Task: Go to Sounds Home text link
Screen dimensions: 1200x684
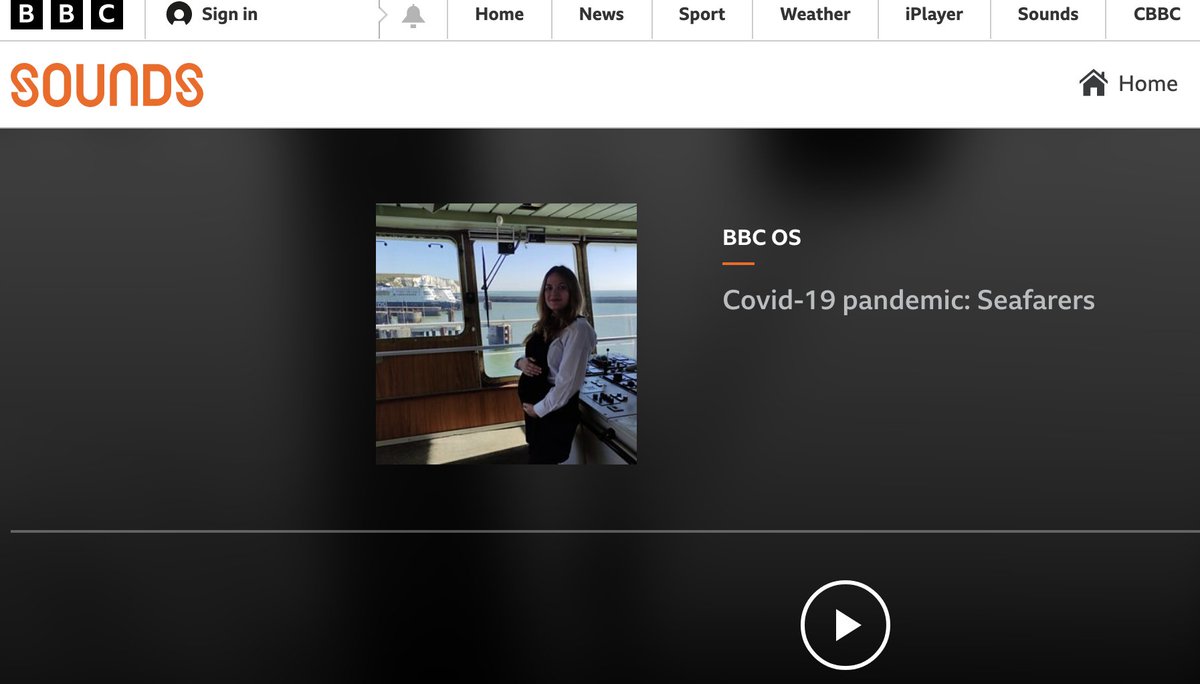Action: tap(1148, 84)
